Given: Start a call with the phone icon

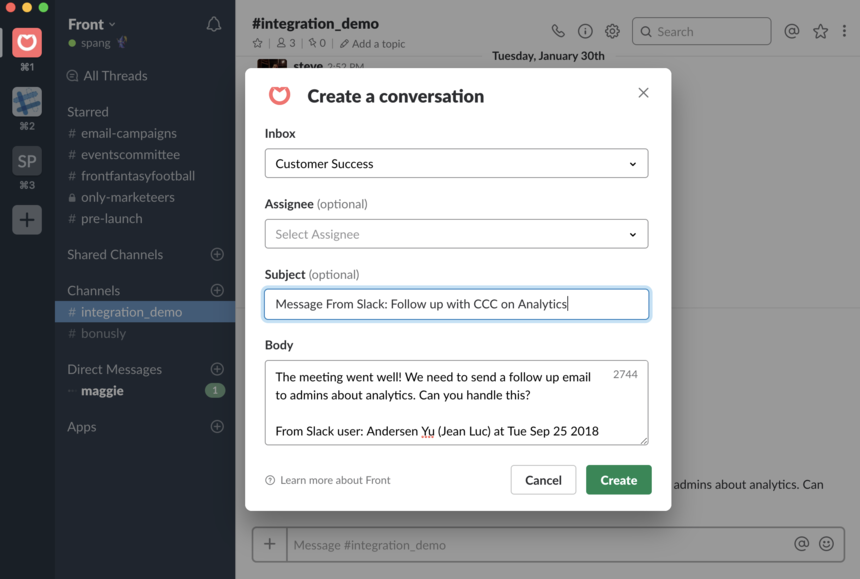Looking at the screenshot, I should (558, 31).
